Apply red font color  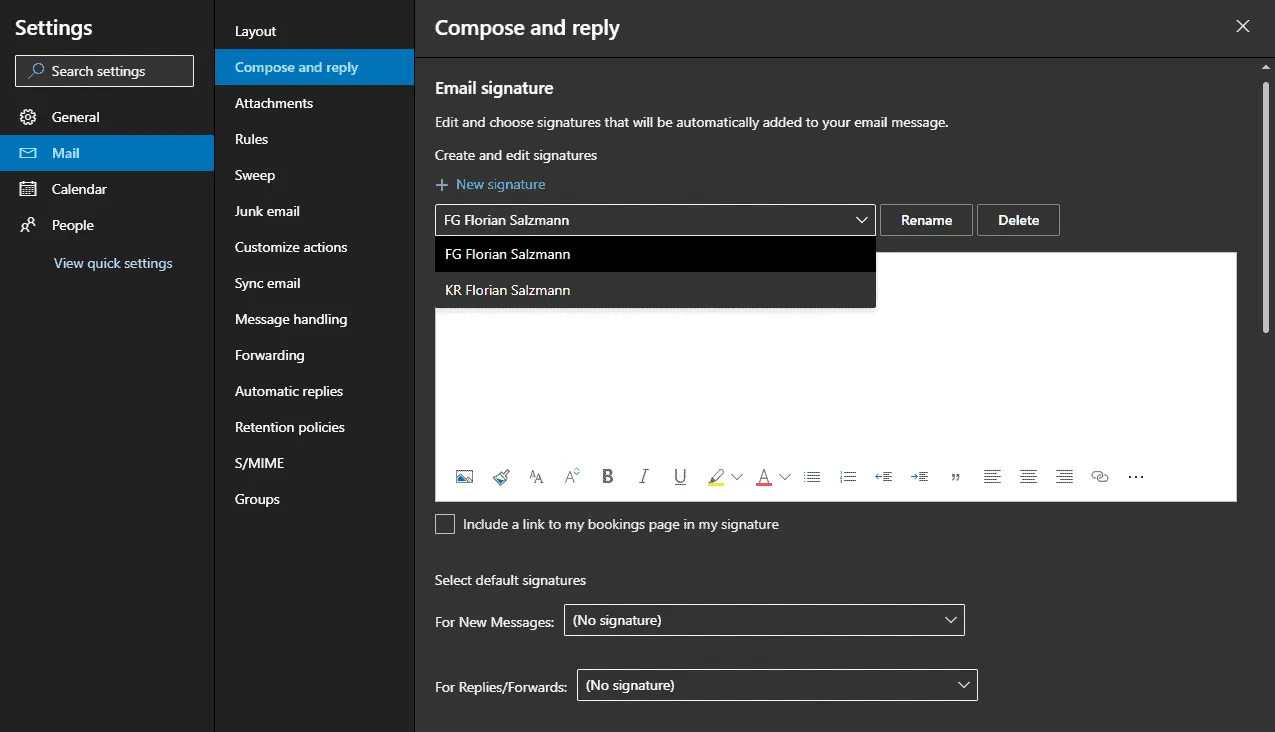coord(764,477)
